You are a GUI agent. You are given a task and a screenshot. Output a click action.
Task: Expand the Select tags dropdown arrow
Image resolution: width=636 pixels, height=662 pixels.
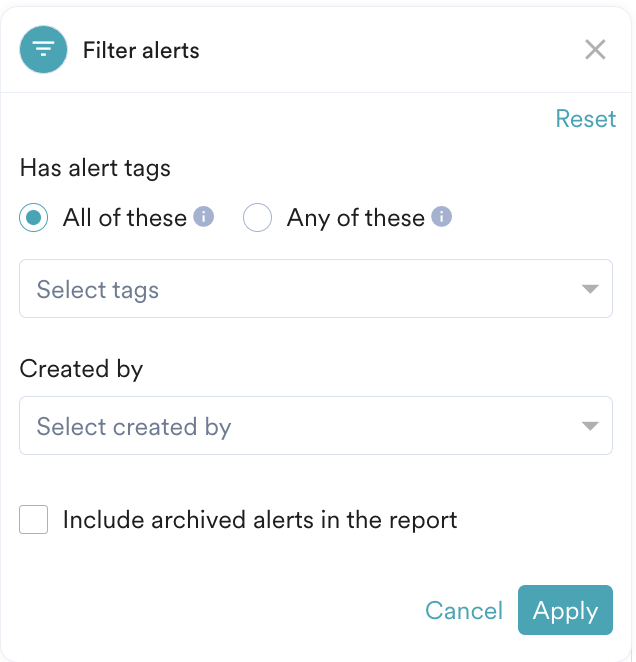coord(590,290)
